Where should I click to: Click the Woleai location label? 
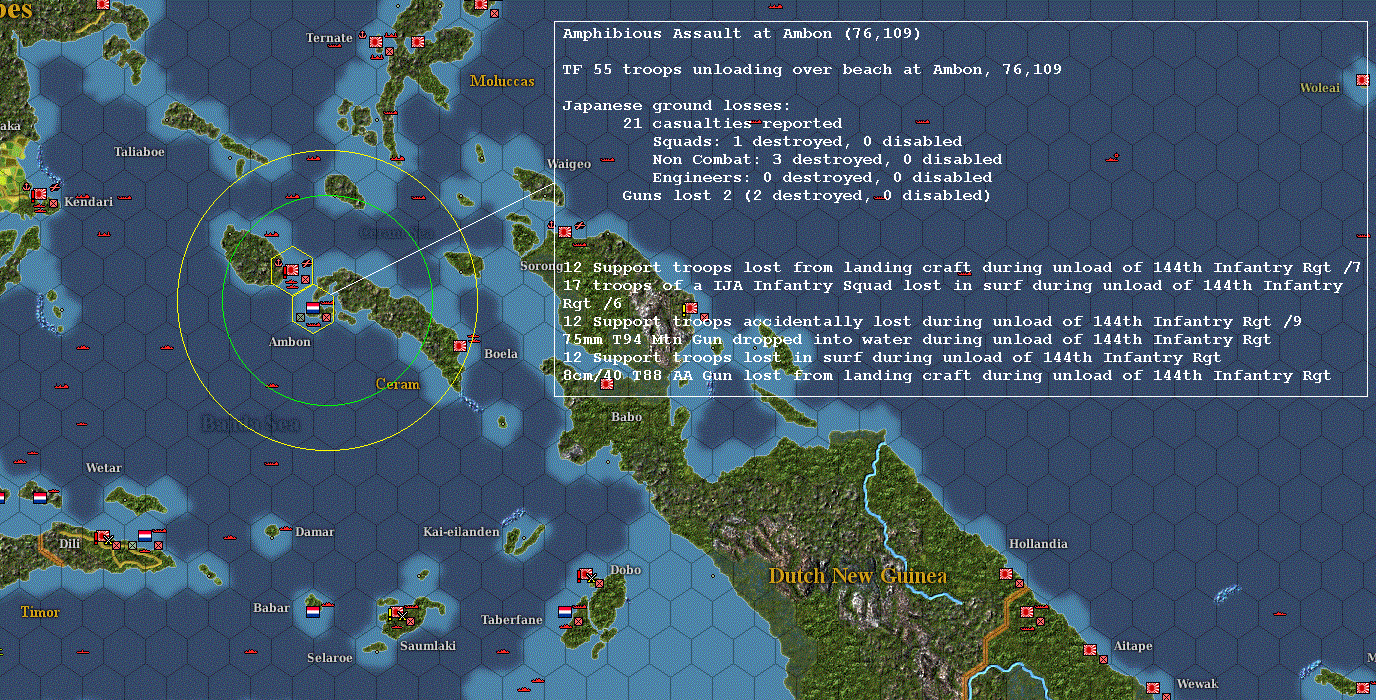point(1319,88)
